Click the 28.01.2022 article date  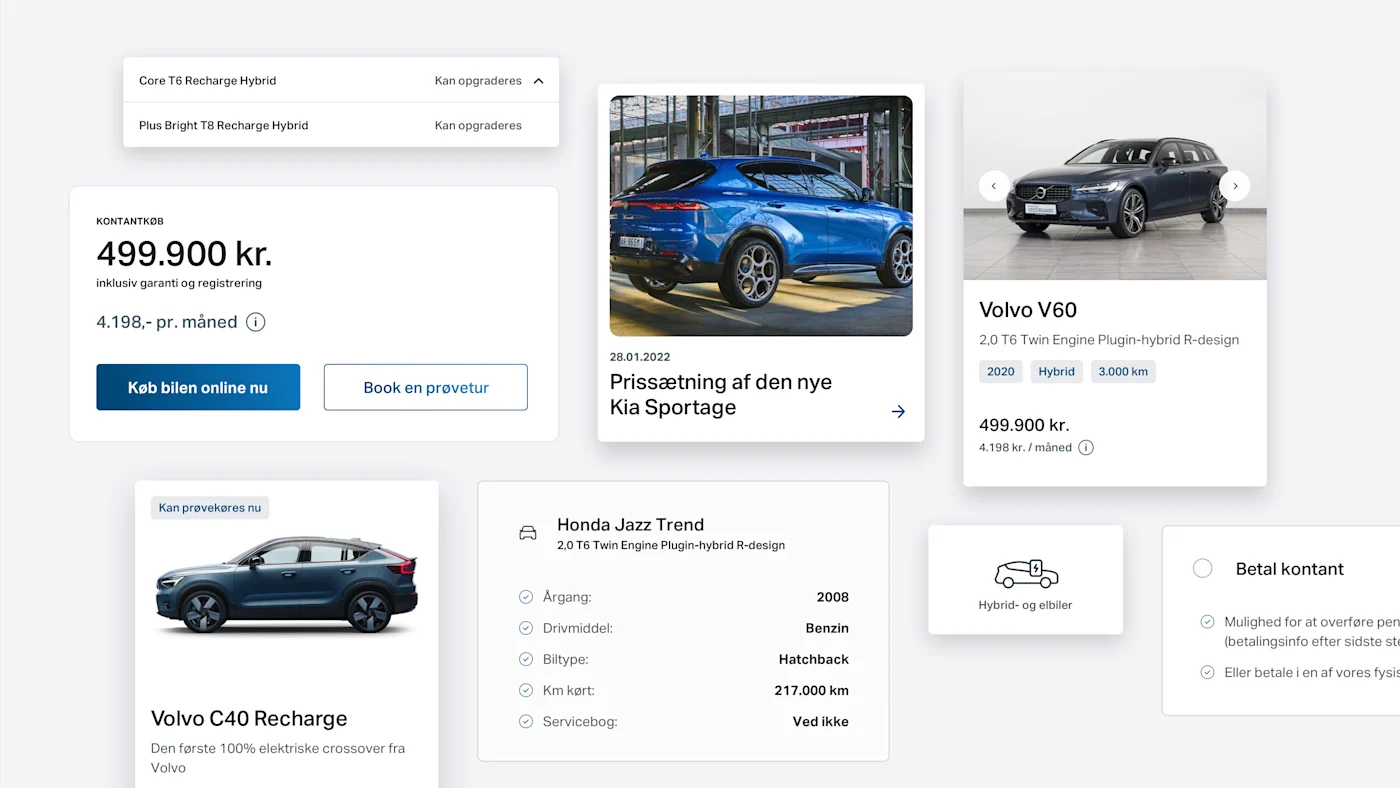click(640, 356)
